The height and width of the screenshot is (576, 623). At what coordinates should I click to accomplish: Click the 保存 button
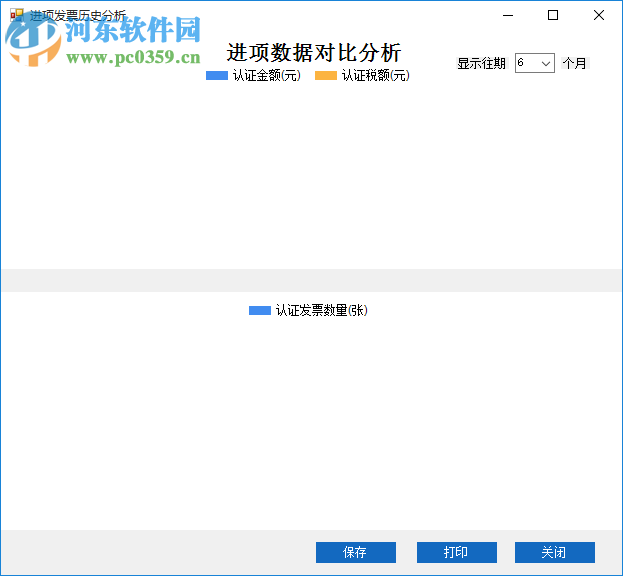click(356, 552)
